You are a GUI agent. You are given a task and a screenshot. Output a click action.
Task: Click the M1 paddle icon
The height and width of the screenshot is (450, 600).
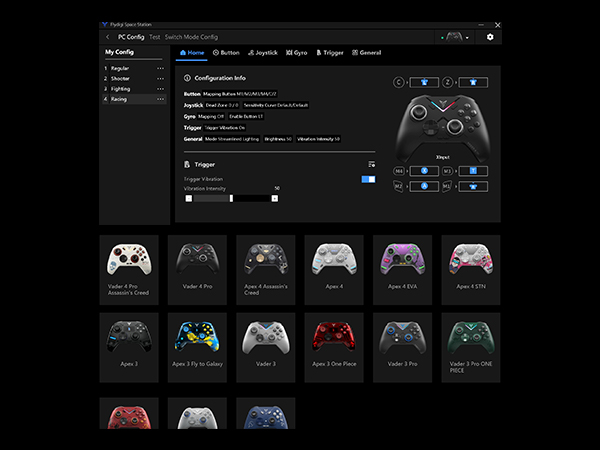(448, 187)
